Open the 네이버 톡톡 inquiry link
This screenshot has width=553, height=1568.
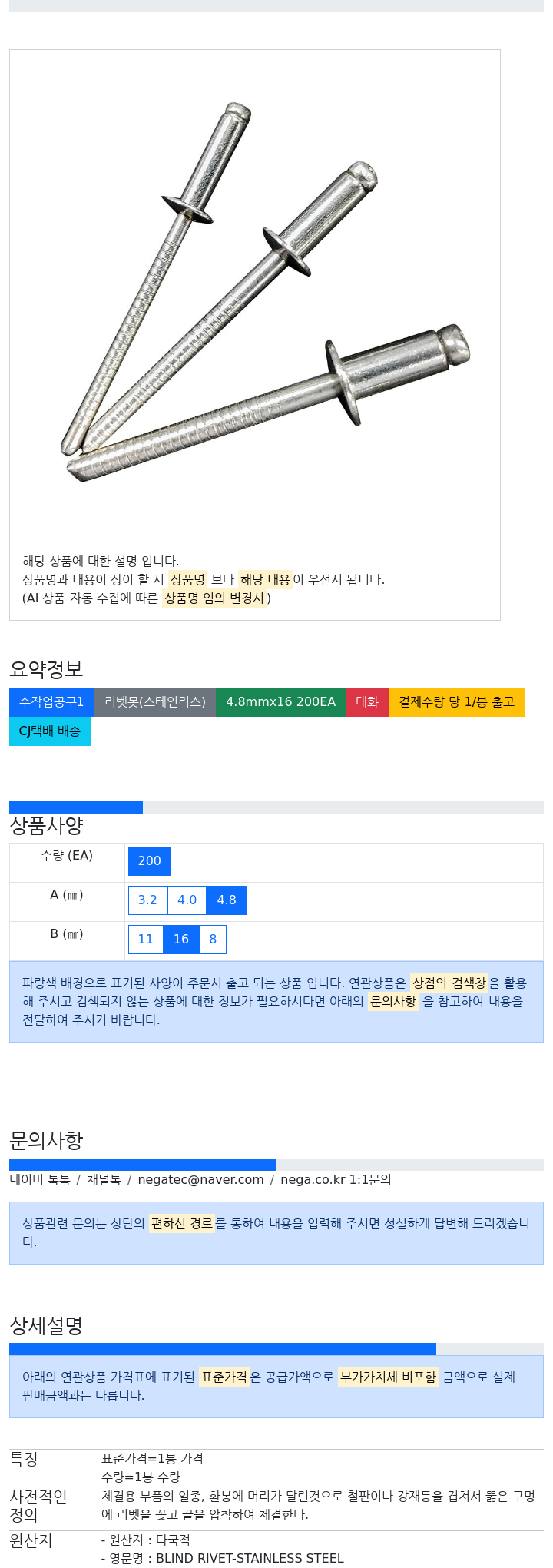point(40,1180)
